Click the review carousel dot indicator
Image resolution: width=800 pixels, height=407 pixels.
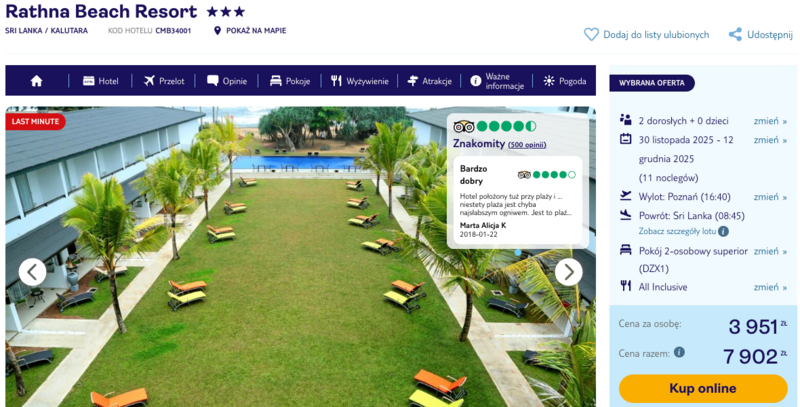click(518, 252)
